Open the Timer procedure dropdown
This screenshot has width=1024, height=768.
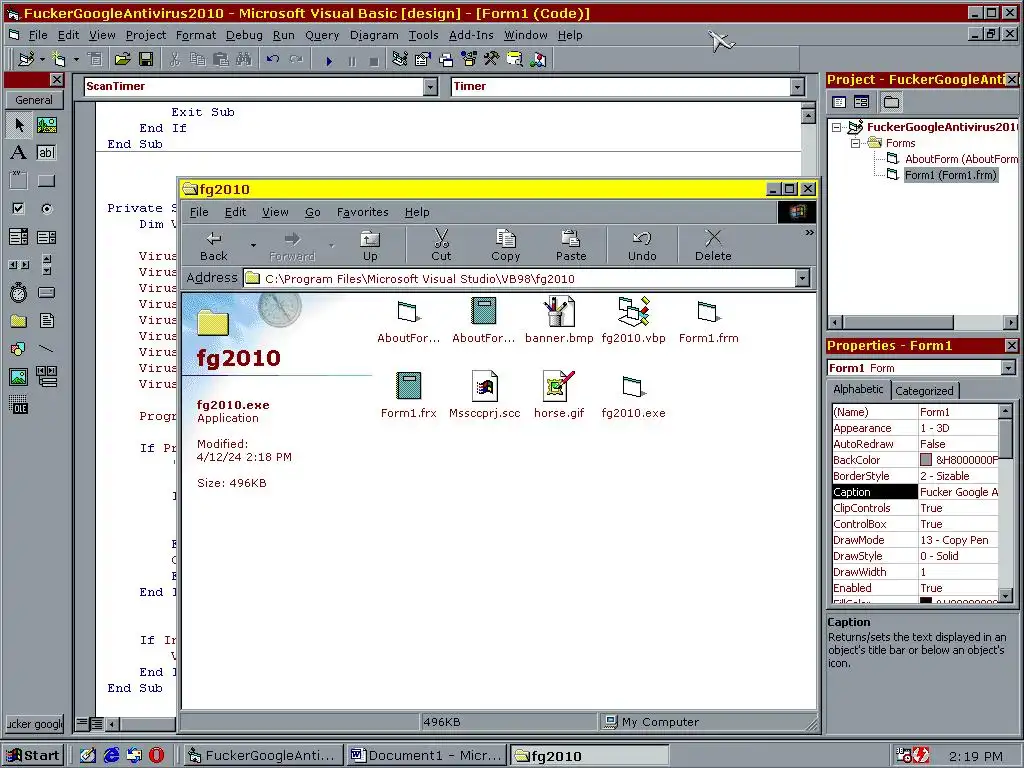797,86
